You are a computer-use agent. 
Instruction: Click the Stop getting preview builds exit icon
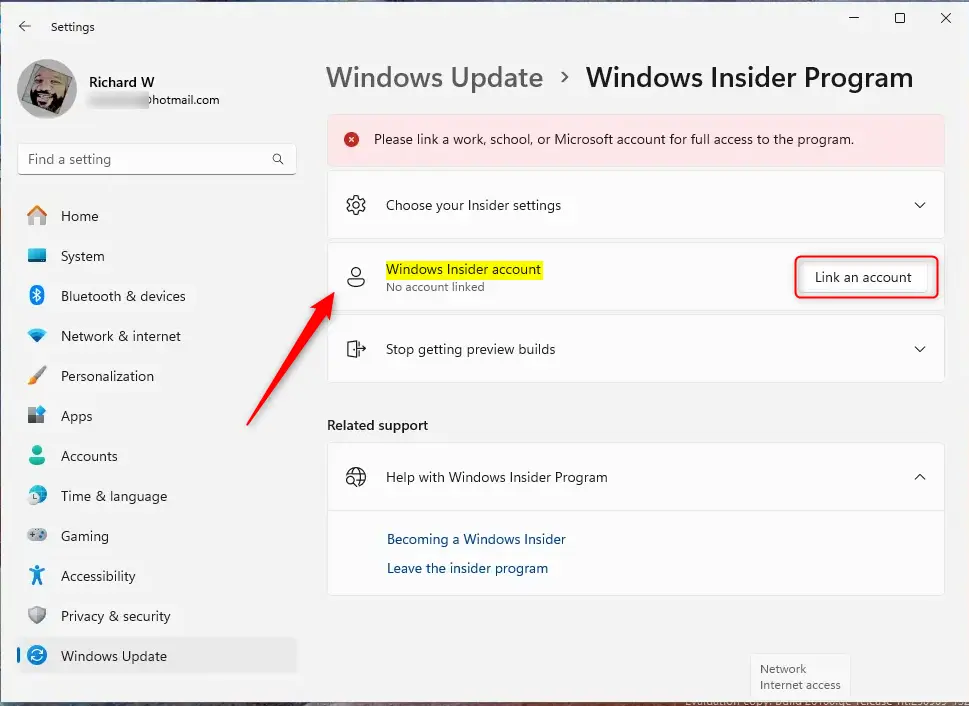coord(356,349)
